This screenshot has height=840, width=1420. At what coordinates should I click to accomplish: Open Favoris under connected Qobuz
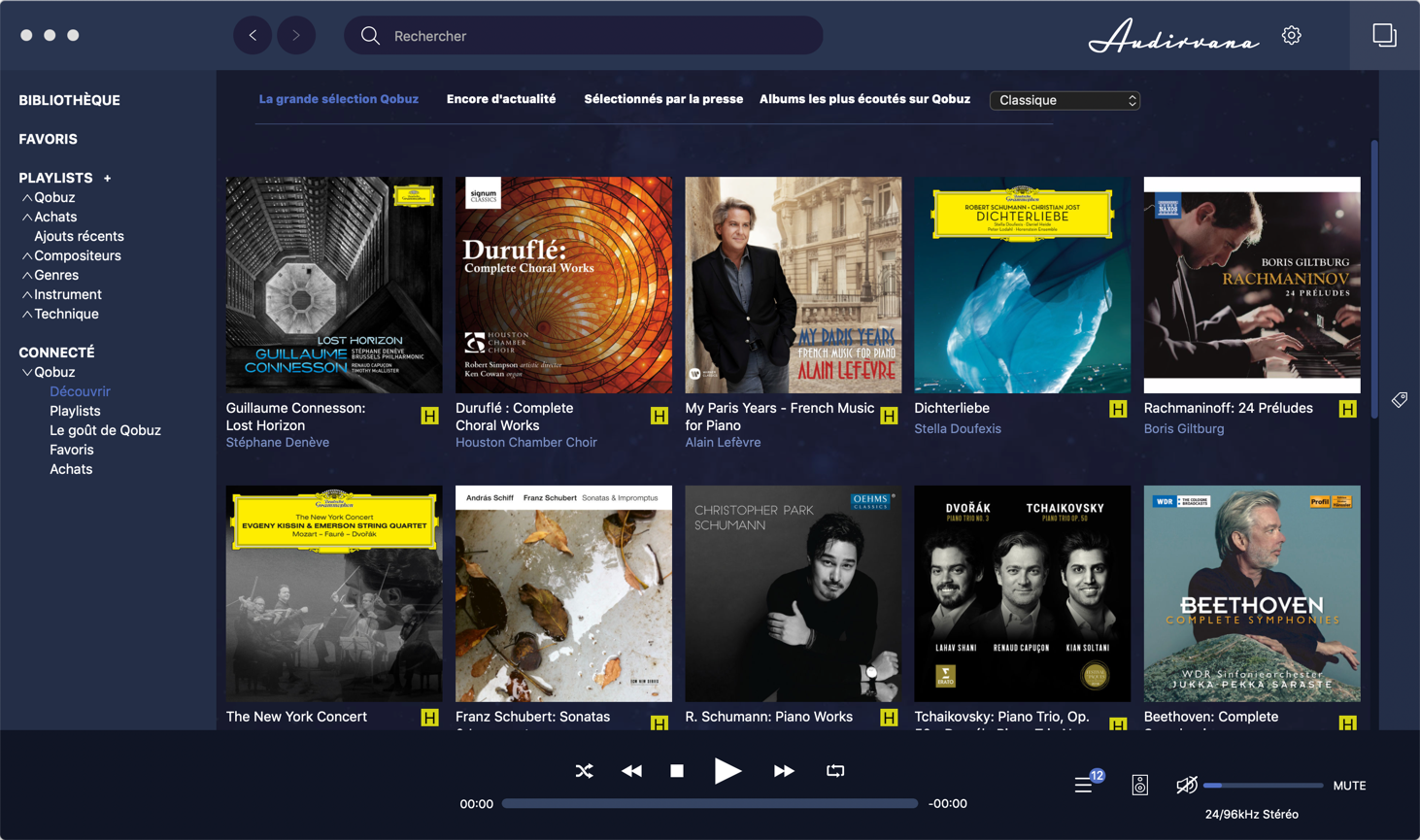click(72, 450)
